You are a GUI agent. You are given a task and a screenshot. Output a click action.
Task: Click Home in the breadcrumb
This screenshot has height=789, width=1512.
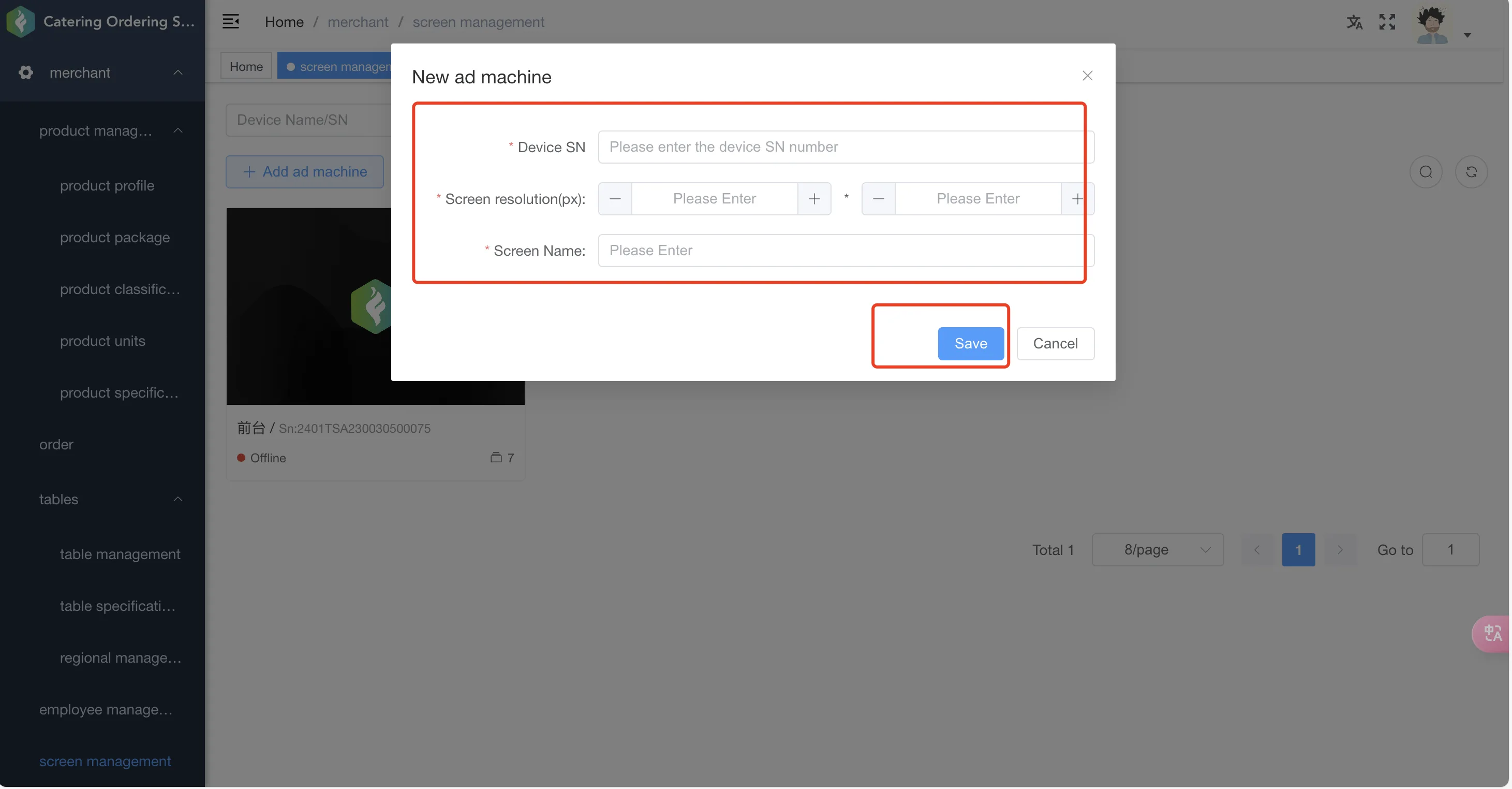click(284, 22)
